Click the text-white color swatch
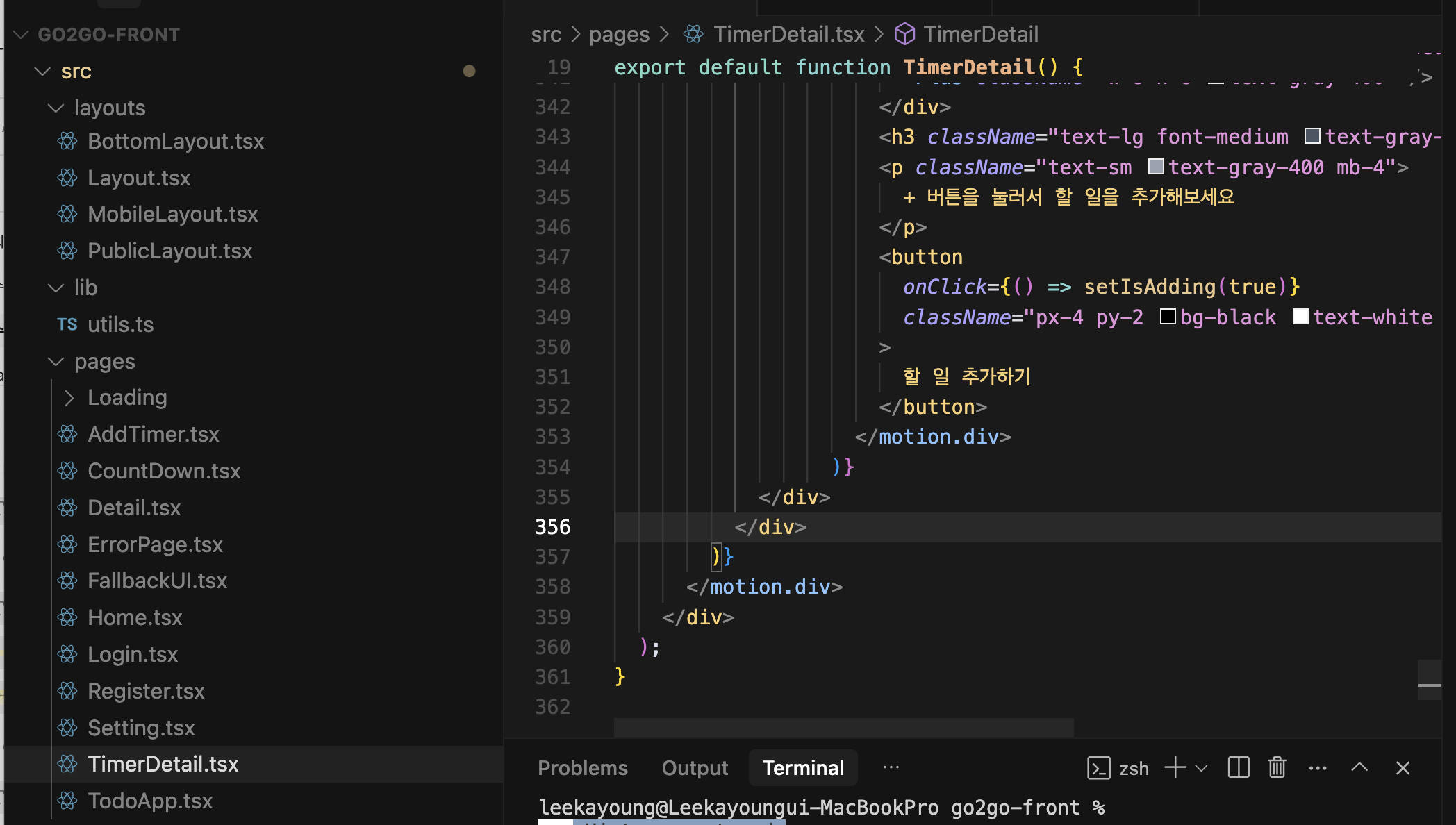 1300,317
